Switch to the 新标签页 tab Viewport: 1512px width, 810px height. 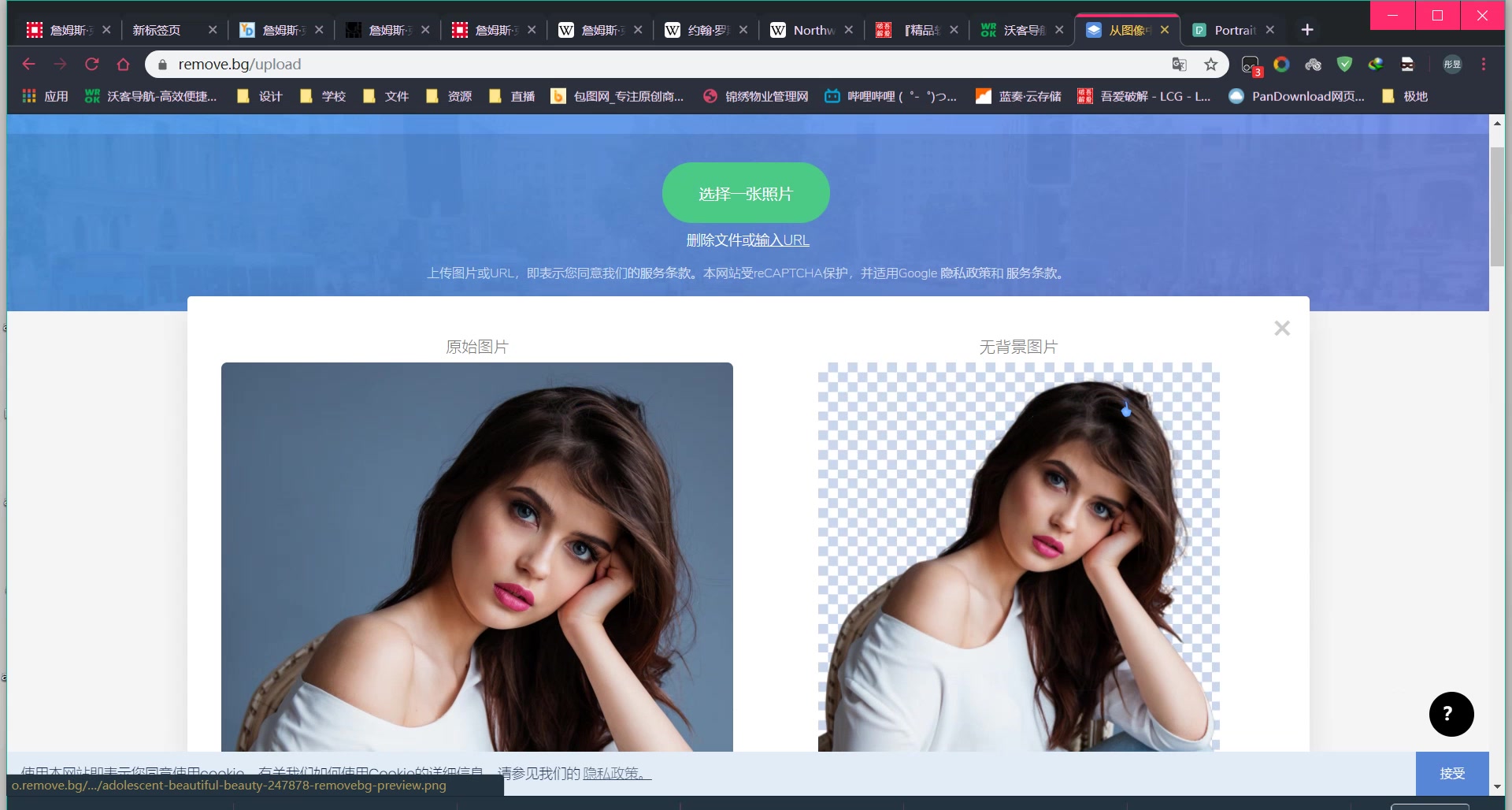pyautogui.click(x=173, y=30)
